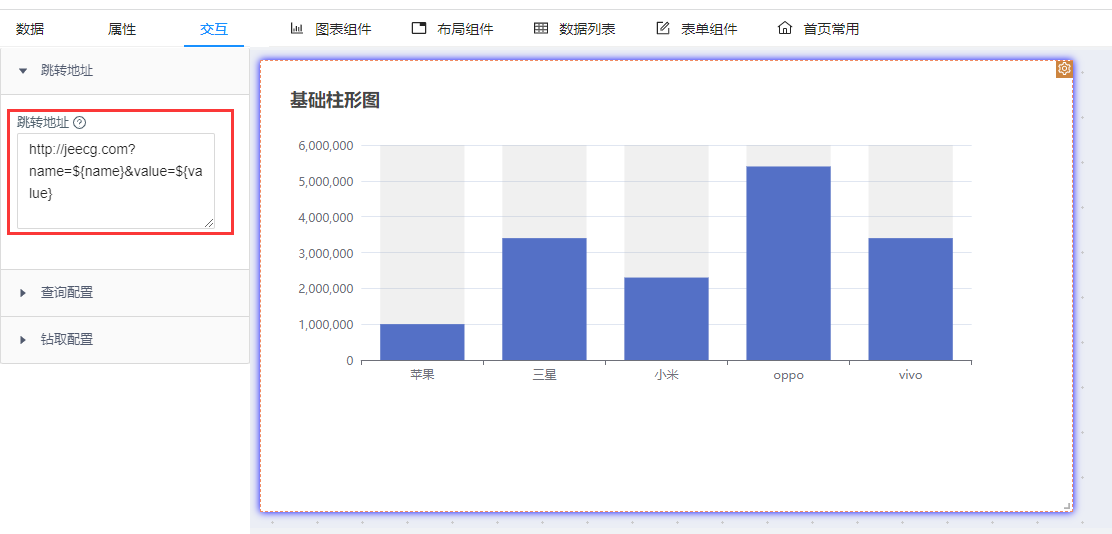Viewport: 1112px width, 534px height.
Task: Switch to the 交互 tab
Action: [213, 29]
